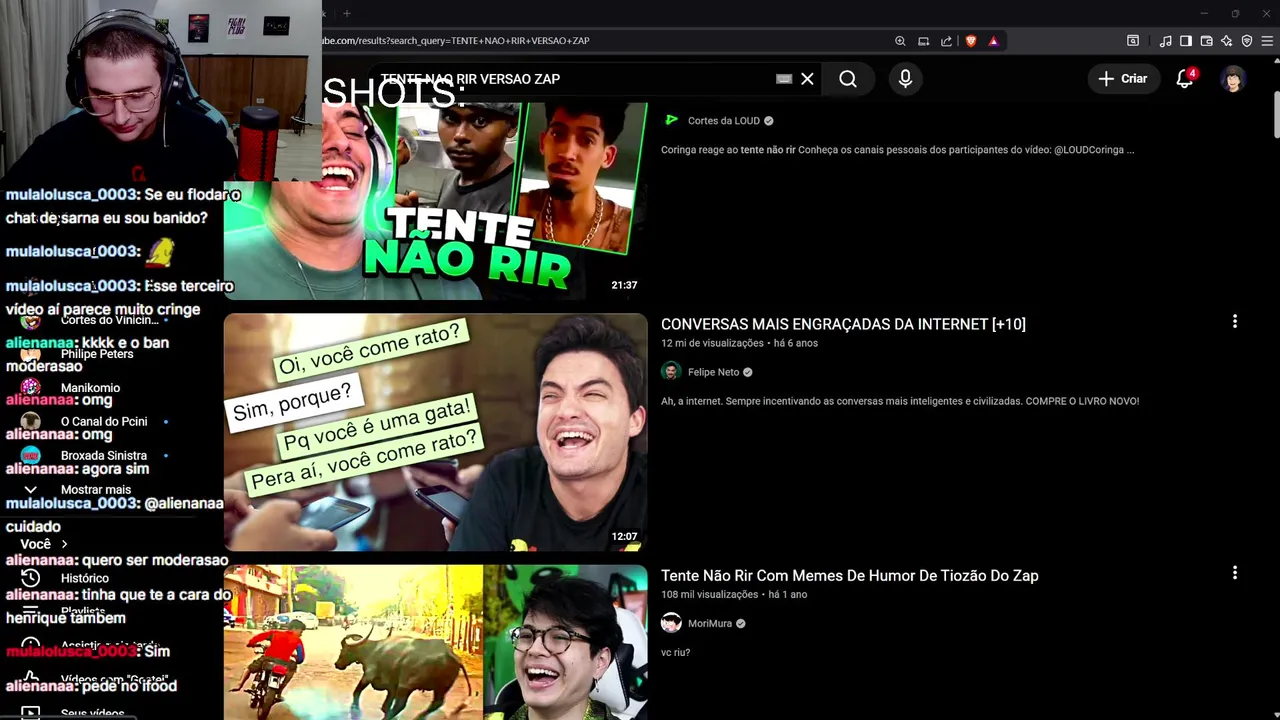Open the Cortes da LOUD channel link

(x=724, y=121)
